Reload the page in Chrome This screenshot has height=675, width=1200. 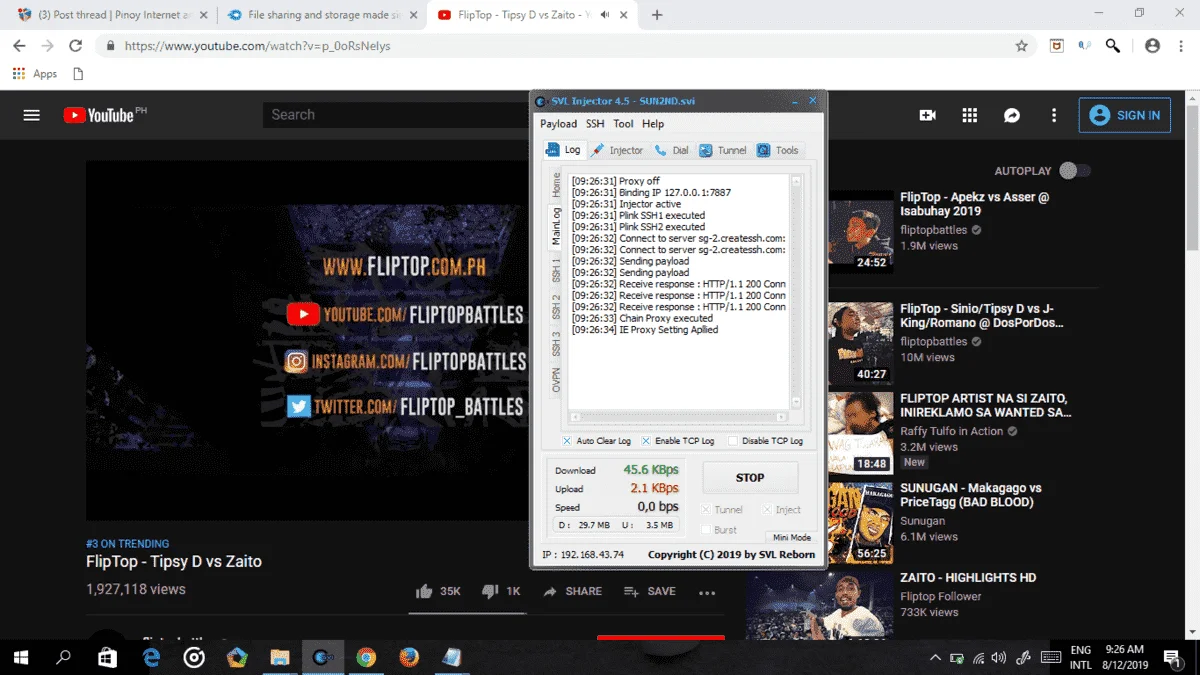click(x=75, y=46)
